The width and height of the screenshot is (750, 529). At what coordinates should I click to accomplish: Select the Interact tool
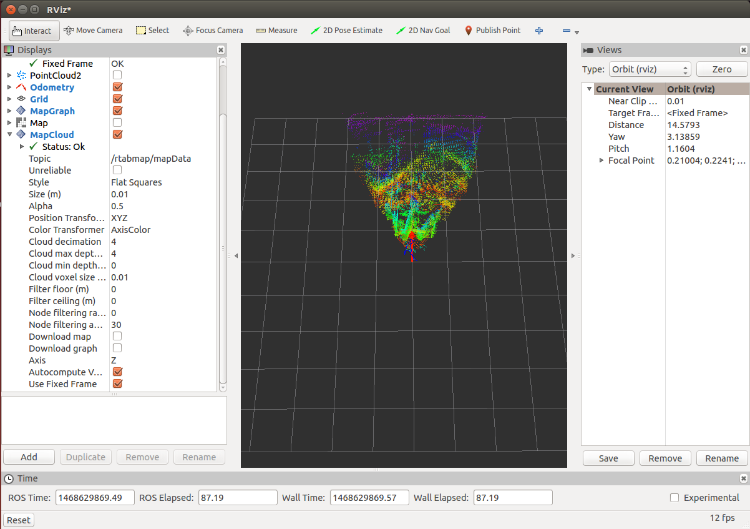33,30
